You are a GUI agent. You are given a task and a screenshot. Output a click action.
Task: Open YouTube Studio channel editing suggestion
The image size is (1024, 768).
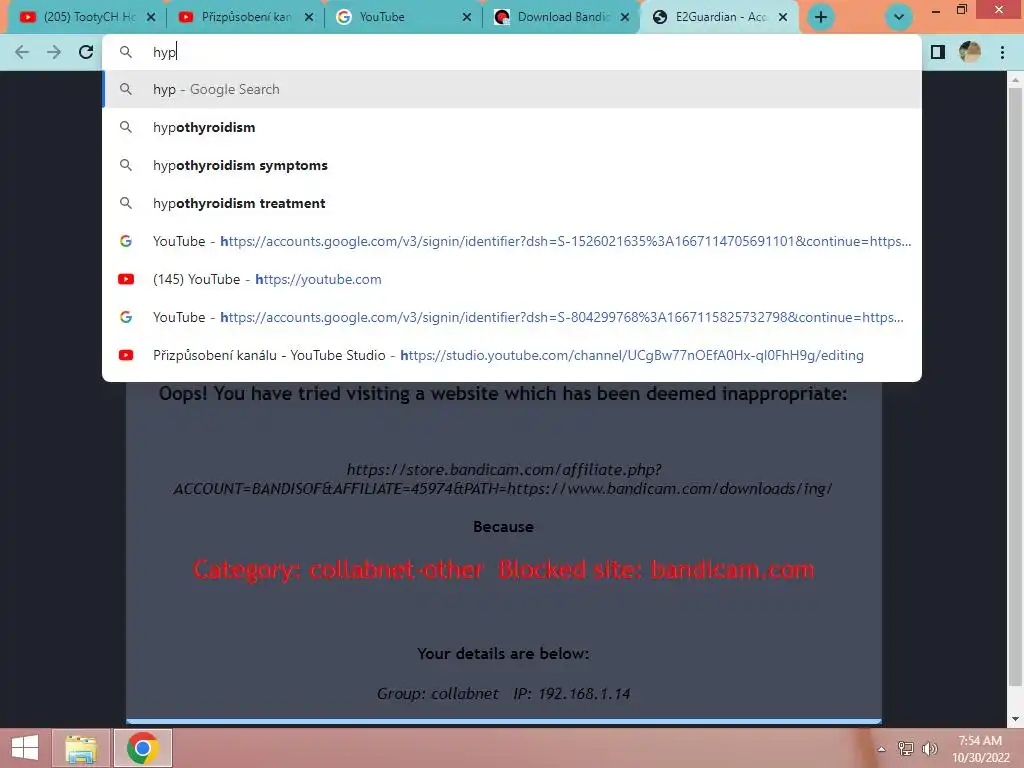[x=512, y=355]
